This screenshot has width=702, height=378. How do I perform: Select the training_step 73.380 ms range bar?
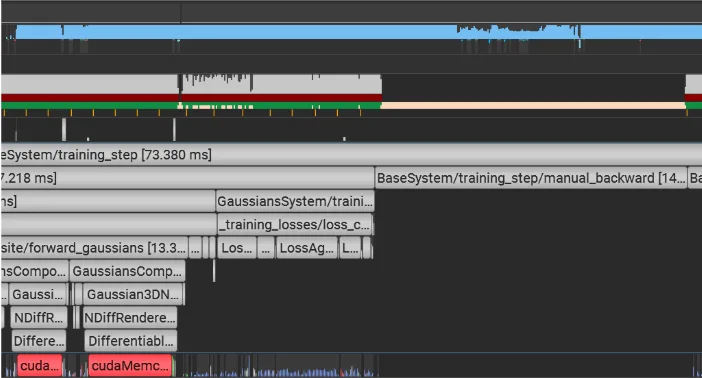click(351, 155)
